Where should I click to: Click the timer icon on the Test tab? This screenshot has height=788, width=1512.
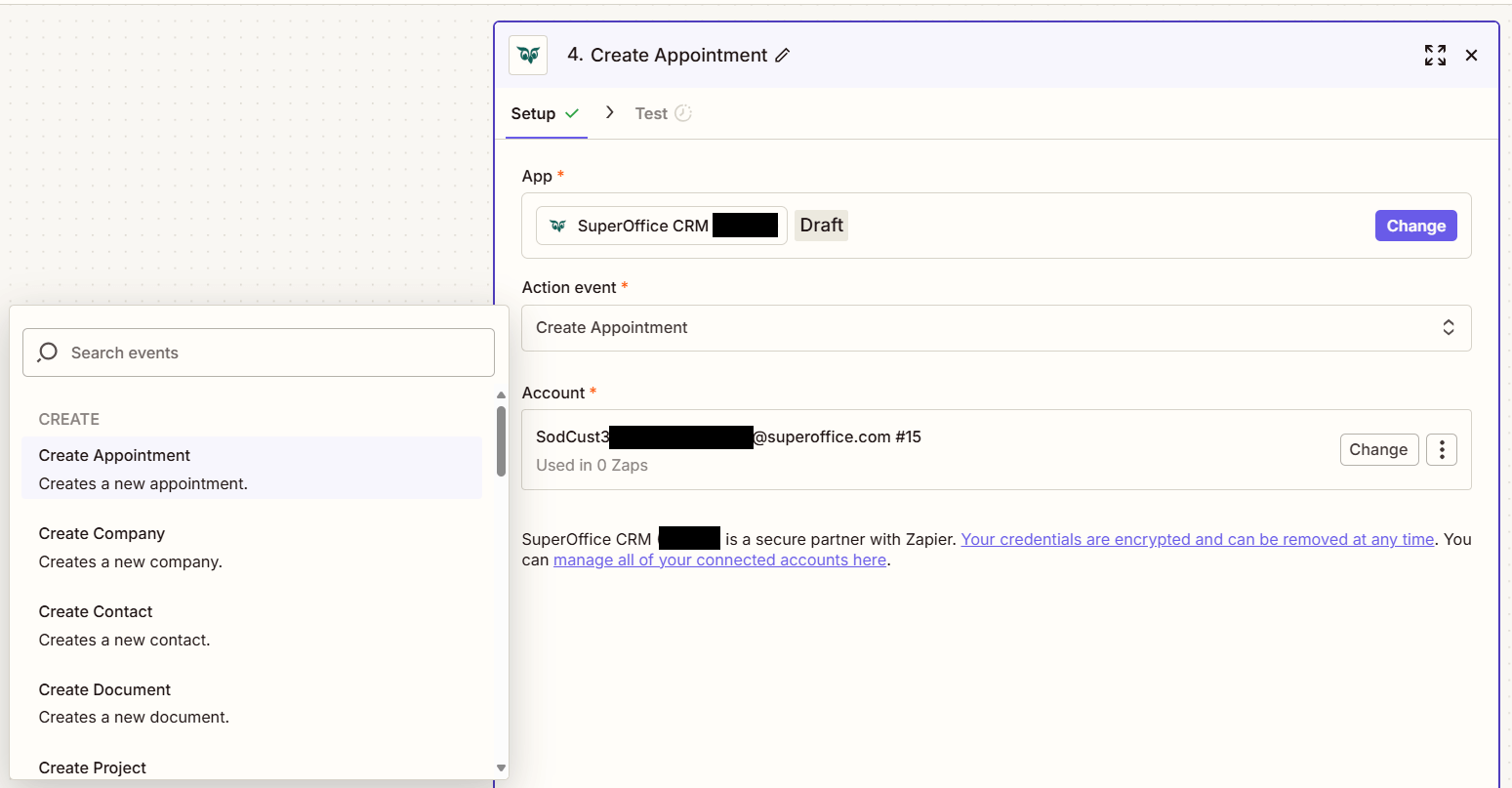tap(684, 113)
